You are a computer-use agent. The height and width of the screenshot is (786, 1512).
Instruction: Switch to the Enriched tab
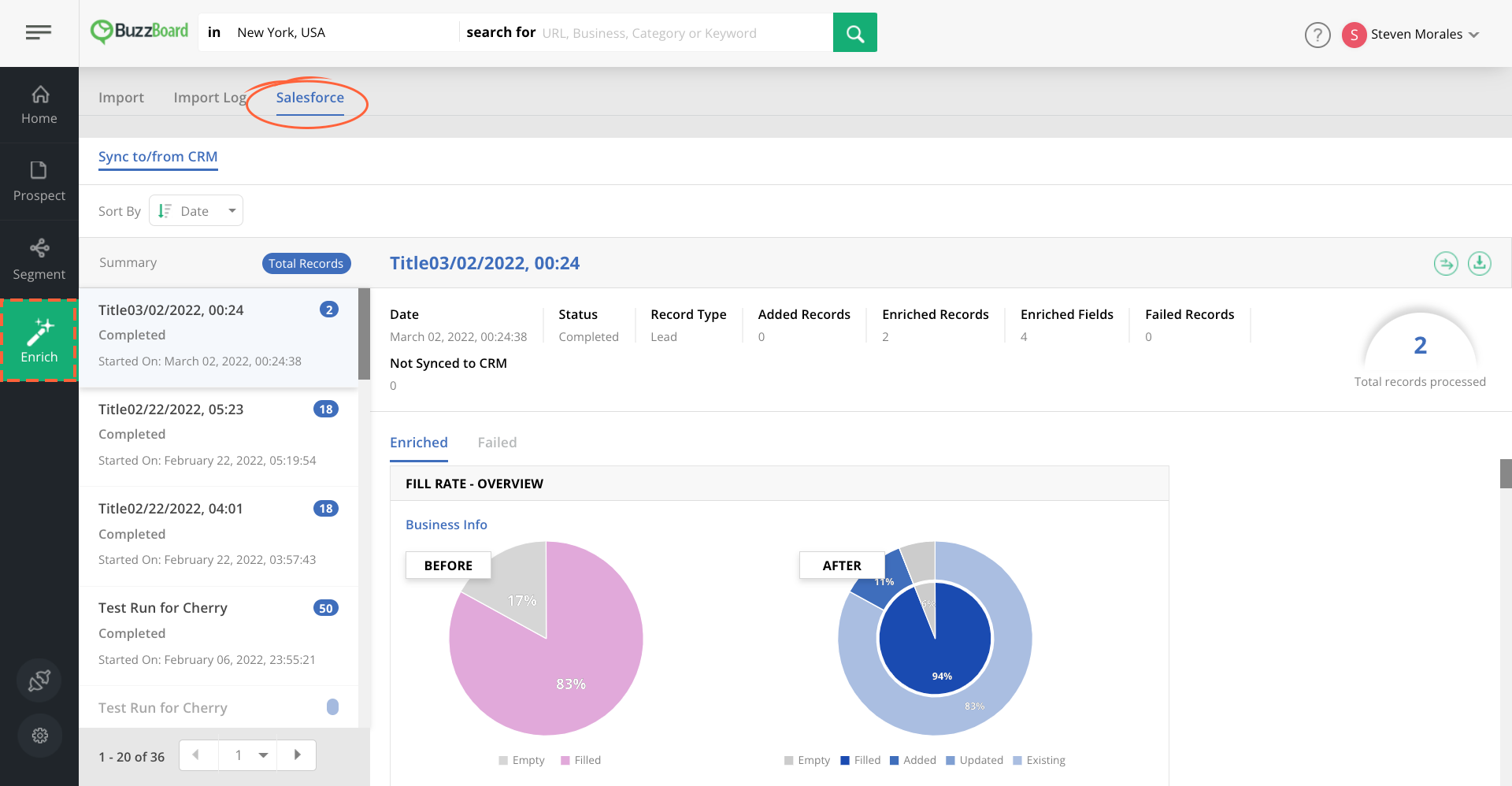click(x=419, y=443)
